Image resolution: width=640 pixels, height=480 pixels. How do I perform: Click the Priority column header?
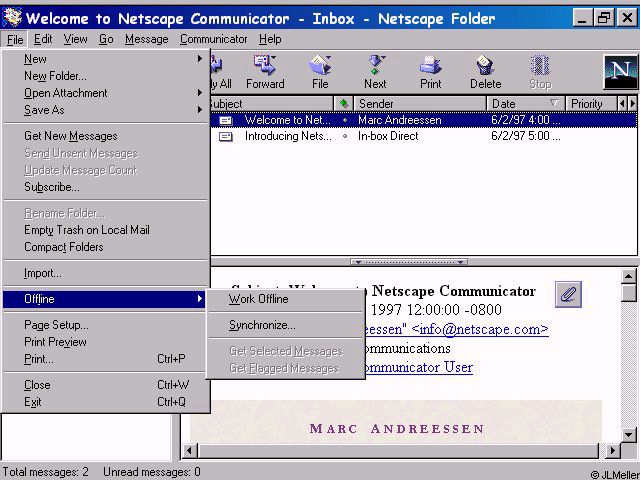point(591,104)
